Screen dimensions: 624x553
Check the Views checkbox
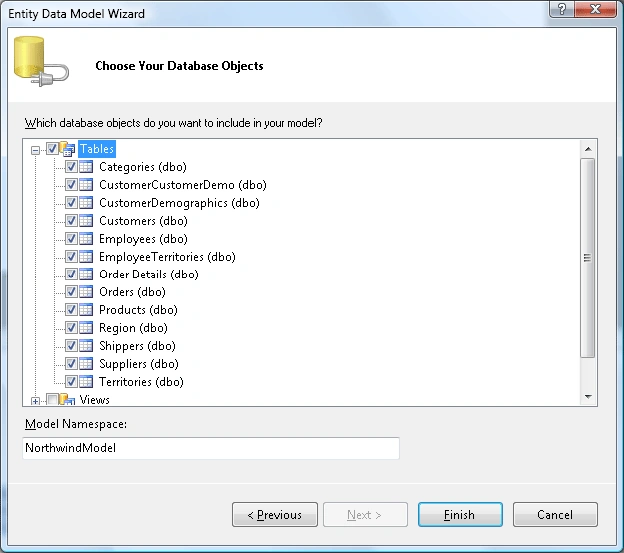[52, 399]
